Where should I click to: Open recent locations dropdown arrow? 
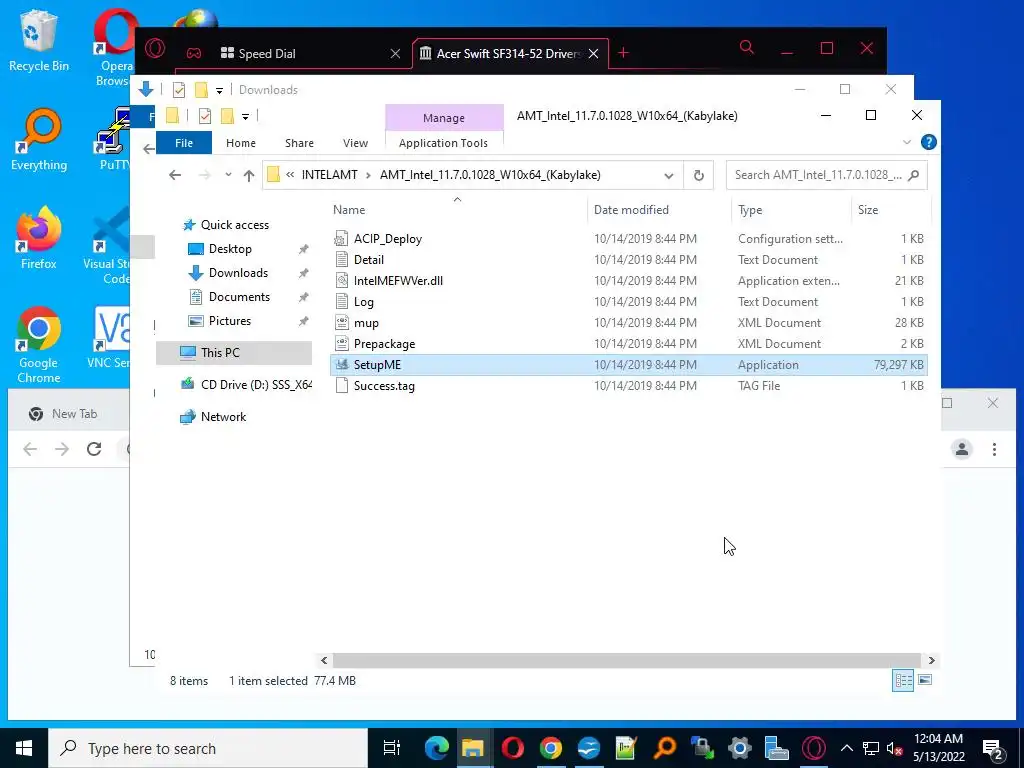click(x=228, y=175)
